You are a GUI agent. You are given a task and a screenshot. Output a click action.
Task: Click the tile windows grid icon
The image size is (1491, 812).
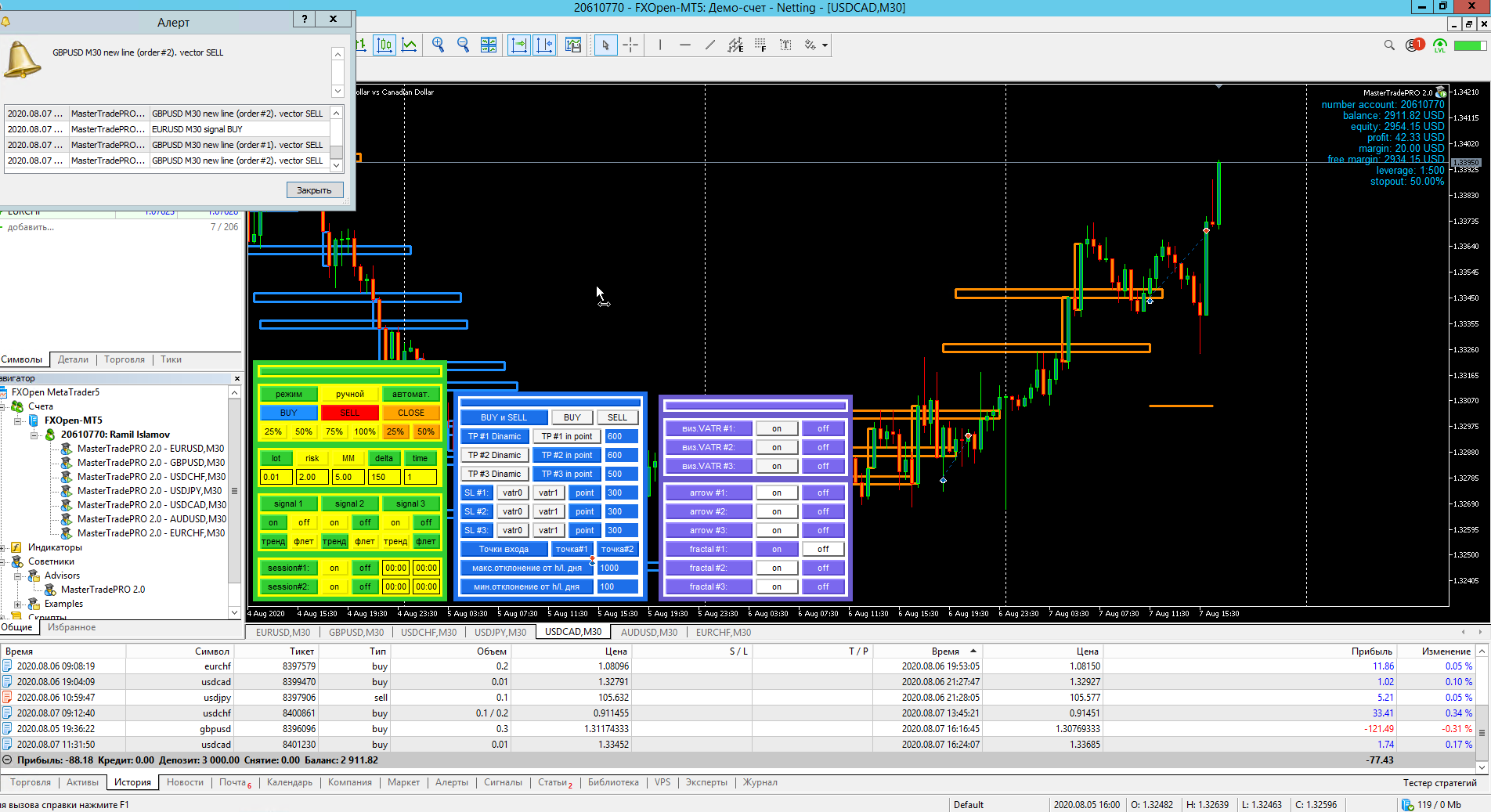click(489, 45)
